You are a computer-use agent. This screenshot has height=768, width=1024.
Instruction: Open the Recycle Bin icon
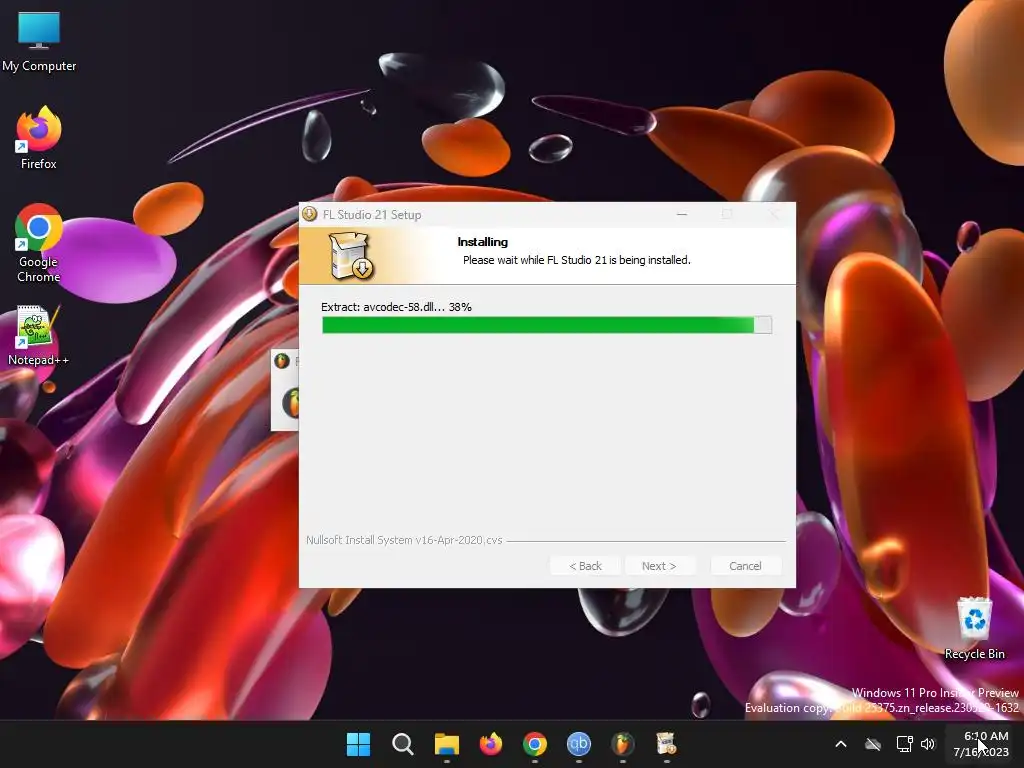[x=974, y=628]
